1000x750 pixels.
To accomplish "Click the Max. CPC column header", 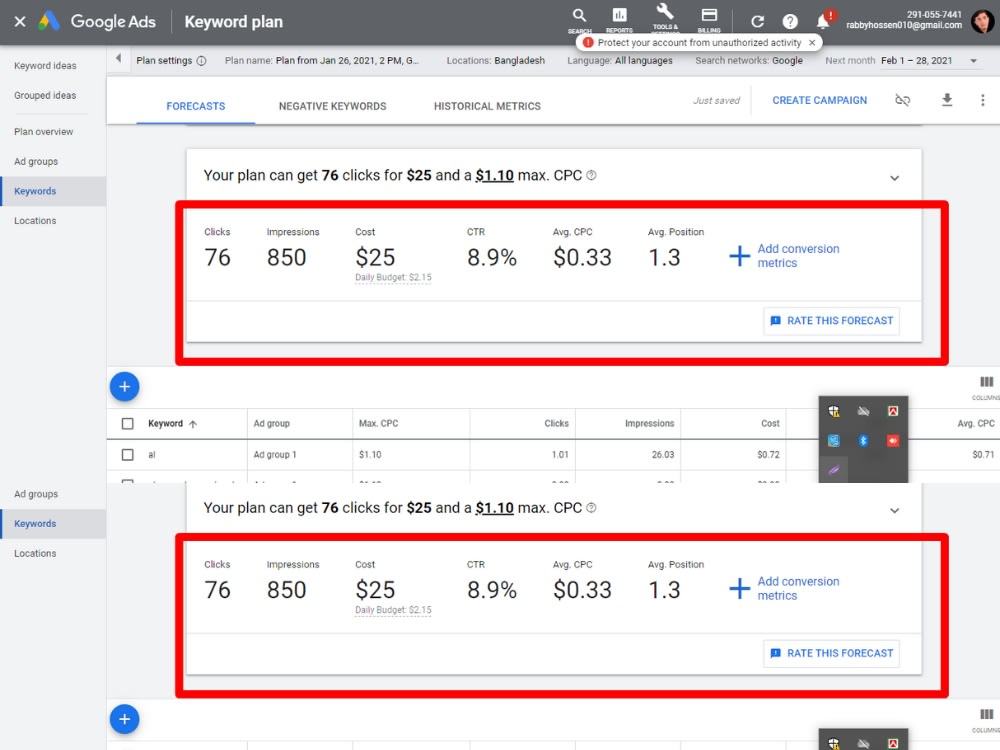I will pyautogui.click(x=378, y=423).
